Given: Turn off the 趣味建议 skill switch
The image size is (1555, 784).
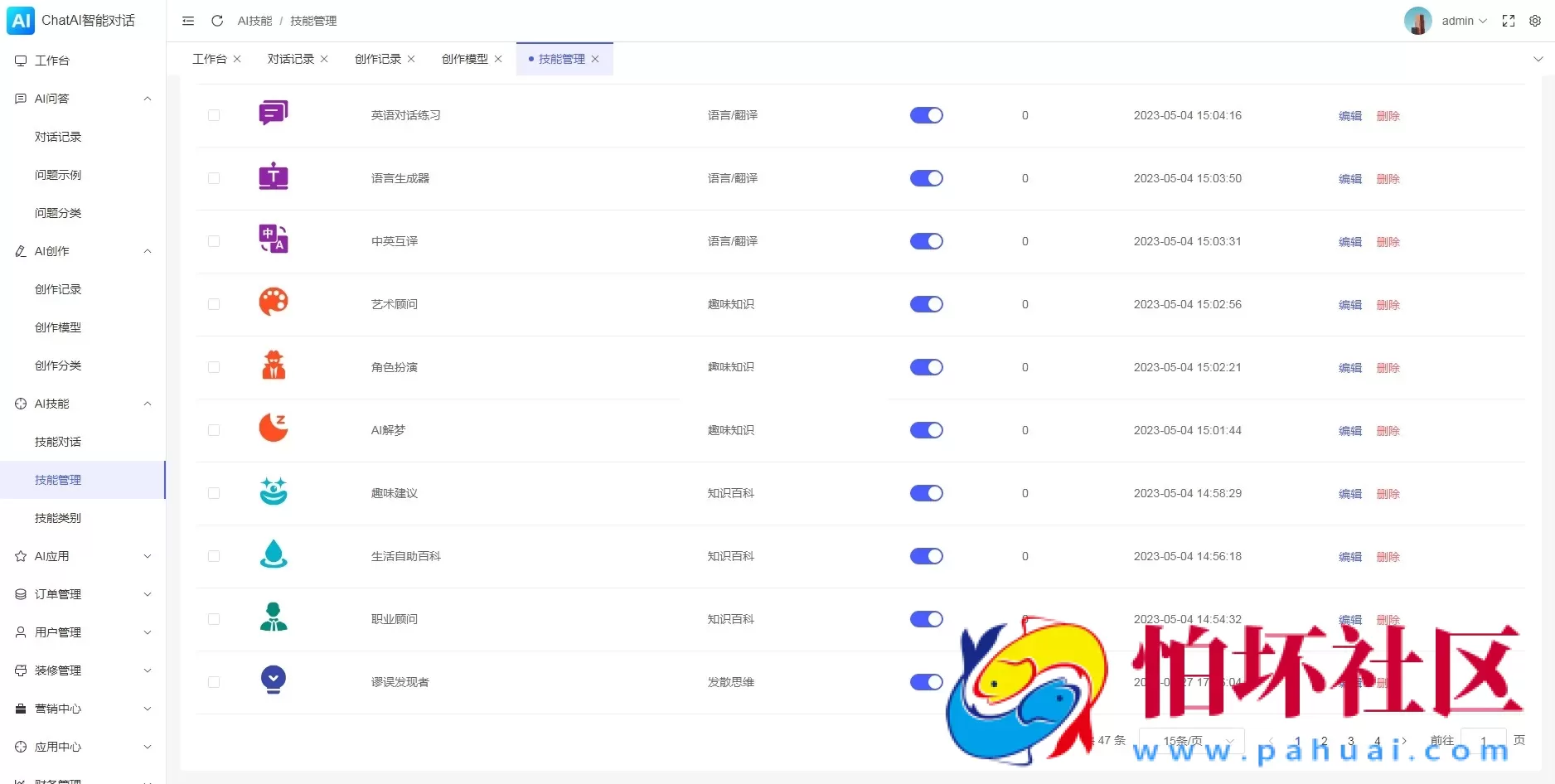Looking at the screenshot, I should (926, 493).
